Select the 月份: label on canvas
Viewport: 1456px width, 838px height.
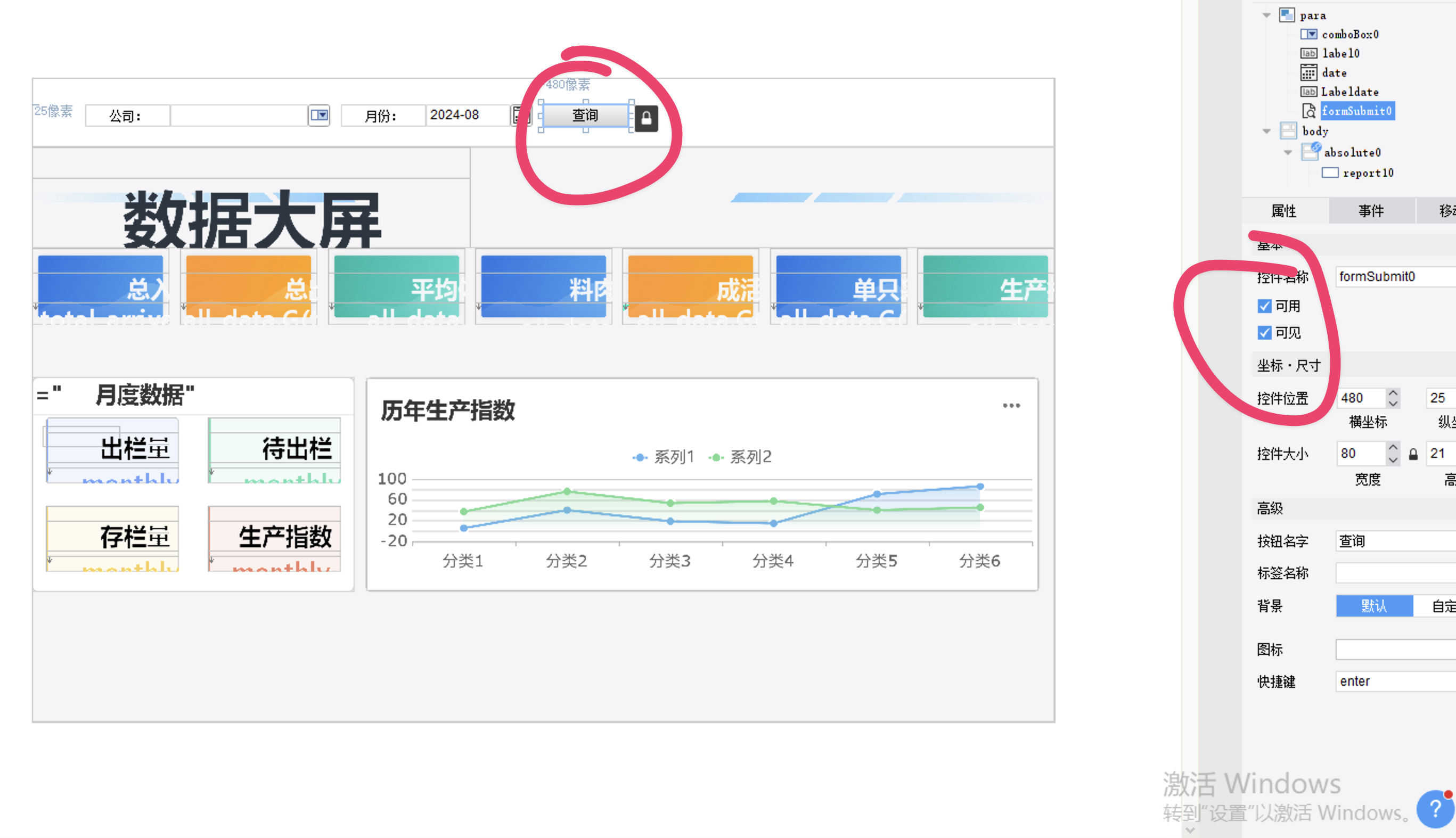click(383, 116)
